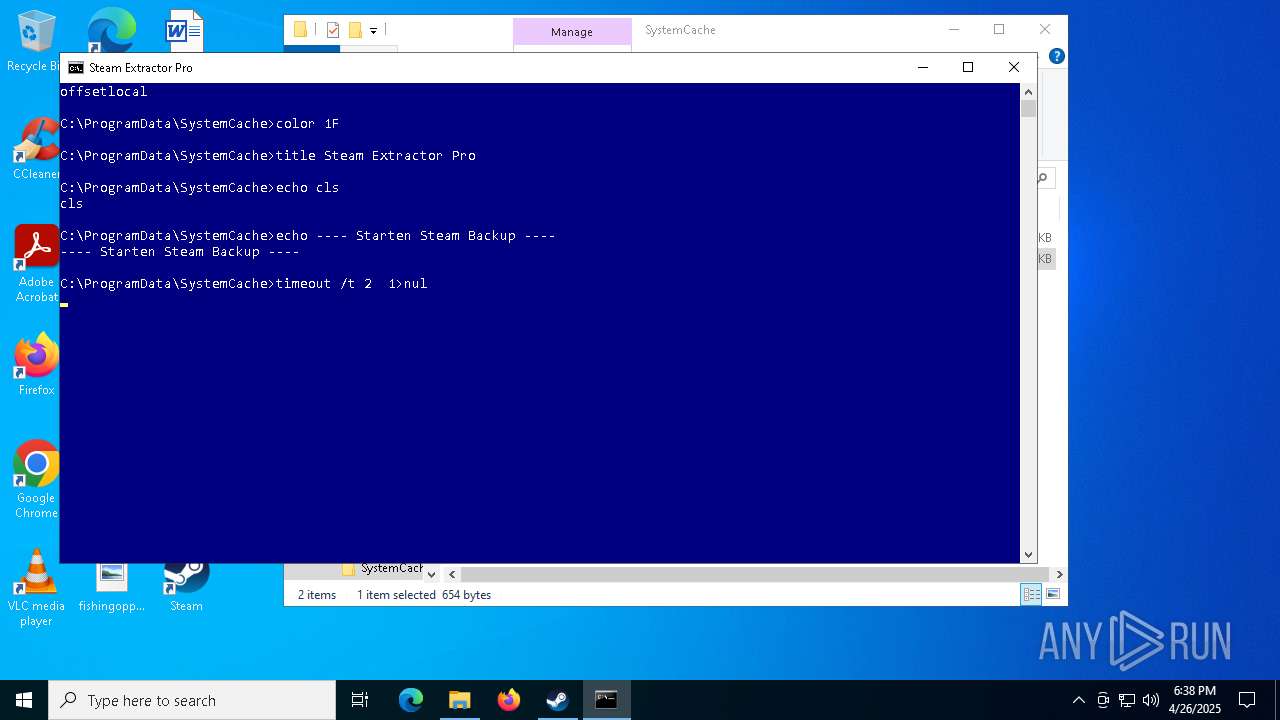This screenshot has height=720, width=1280.
Task: Select the Manage tab in File Explorer
Action: tap(572, 32)
